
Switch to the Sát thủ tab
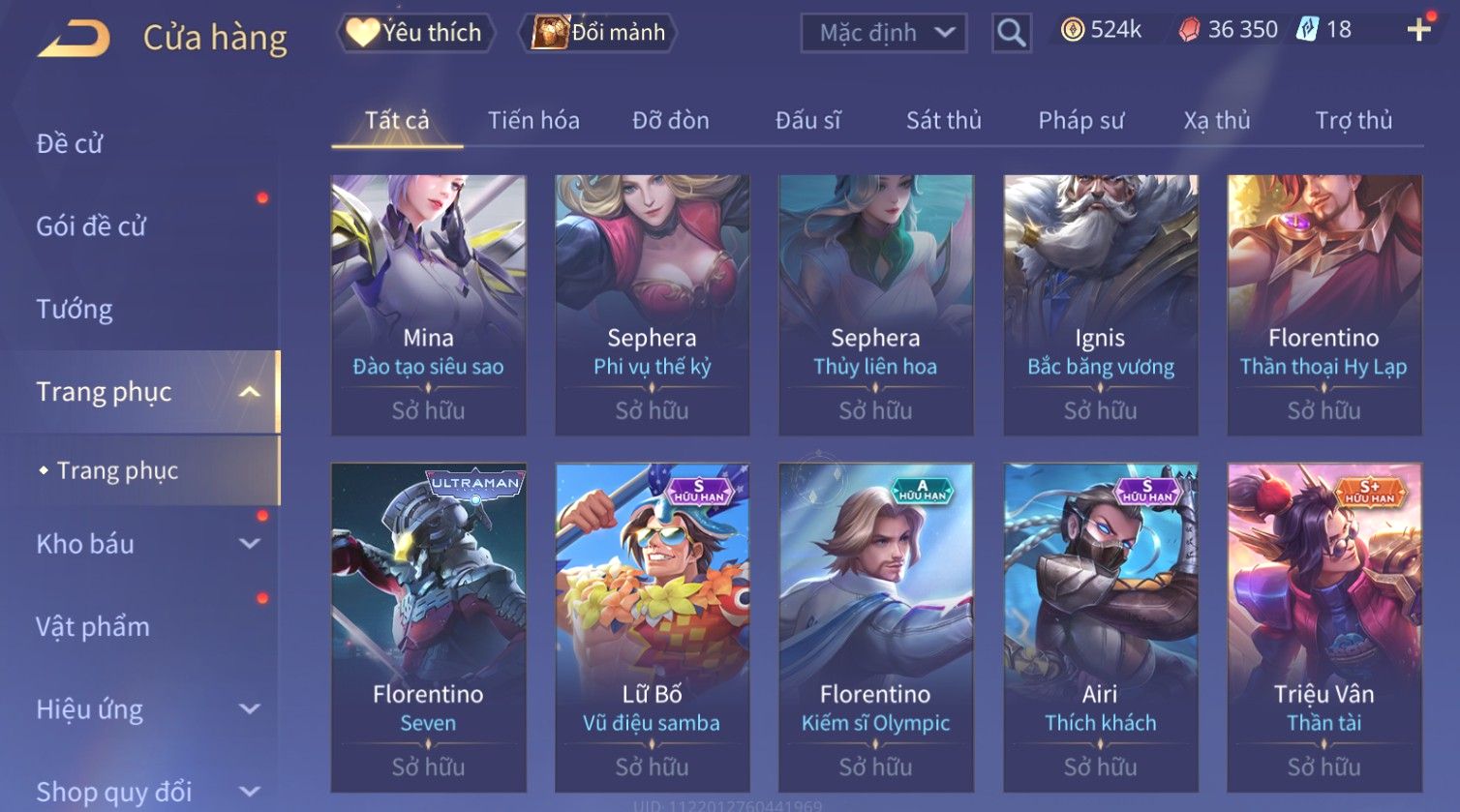point(944,120)
